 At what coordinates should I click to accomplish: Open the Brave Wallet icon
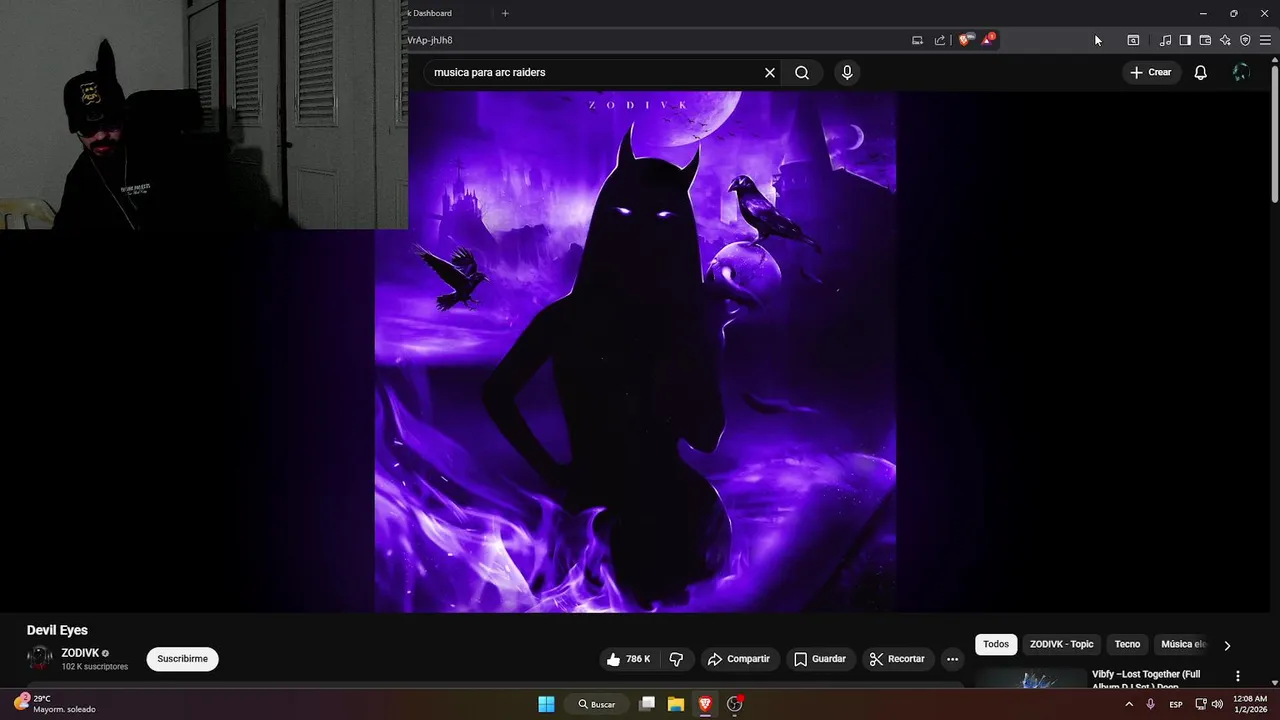1205,40
